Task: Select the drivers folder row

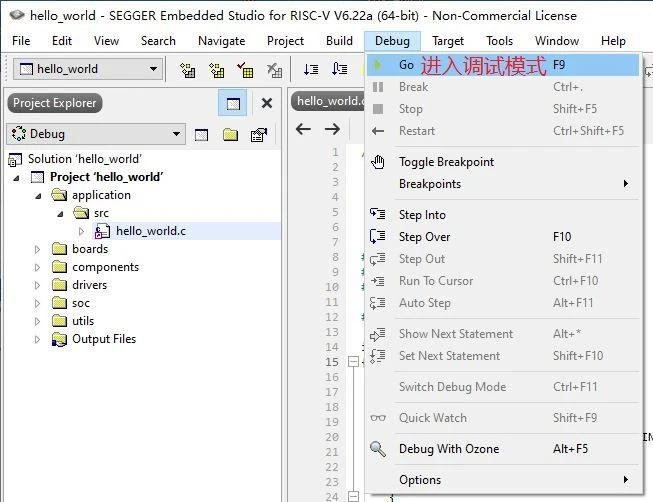Action: (90, 285)
